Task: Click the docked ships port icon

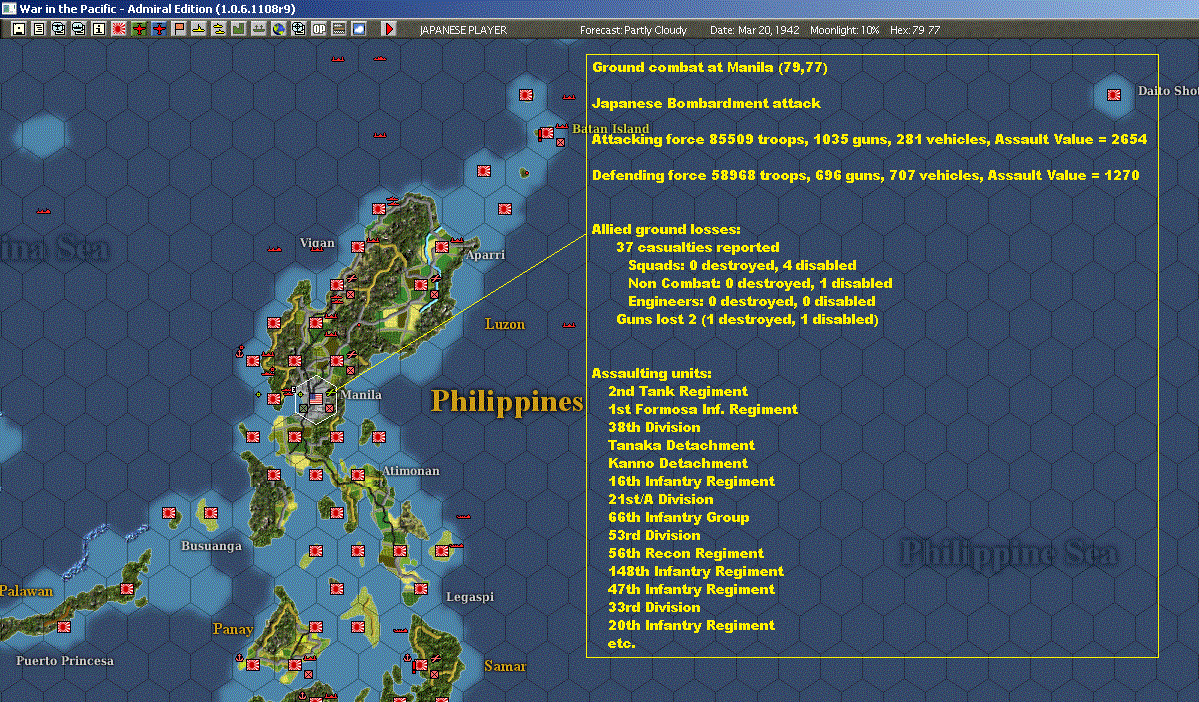Action: pyautogui.click(x=258, y=29)
